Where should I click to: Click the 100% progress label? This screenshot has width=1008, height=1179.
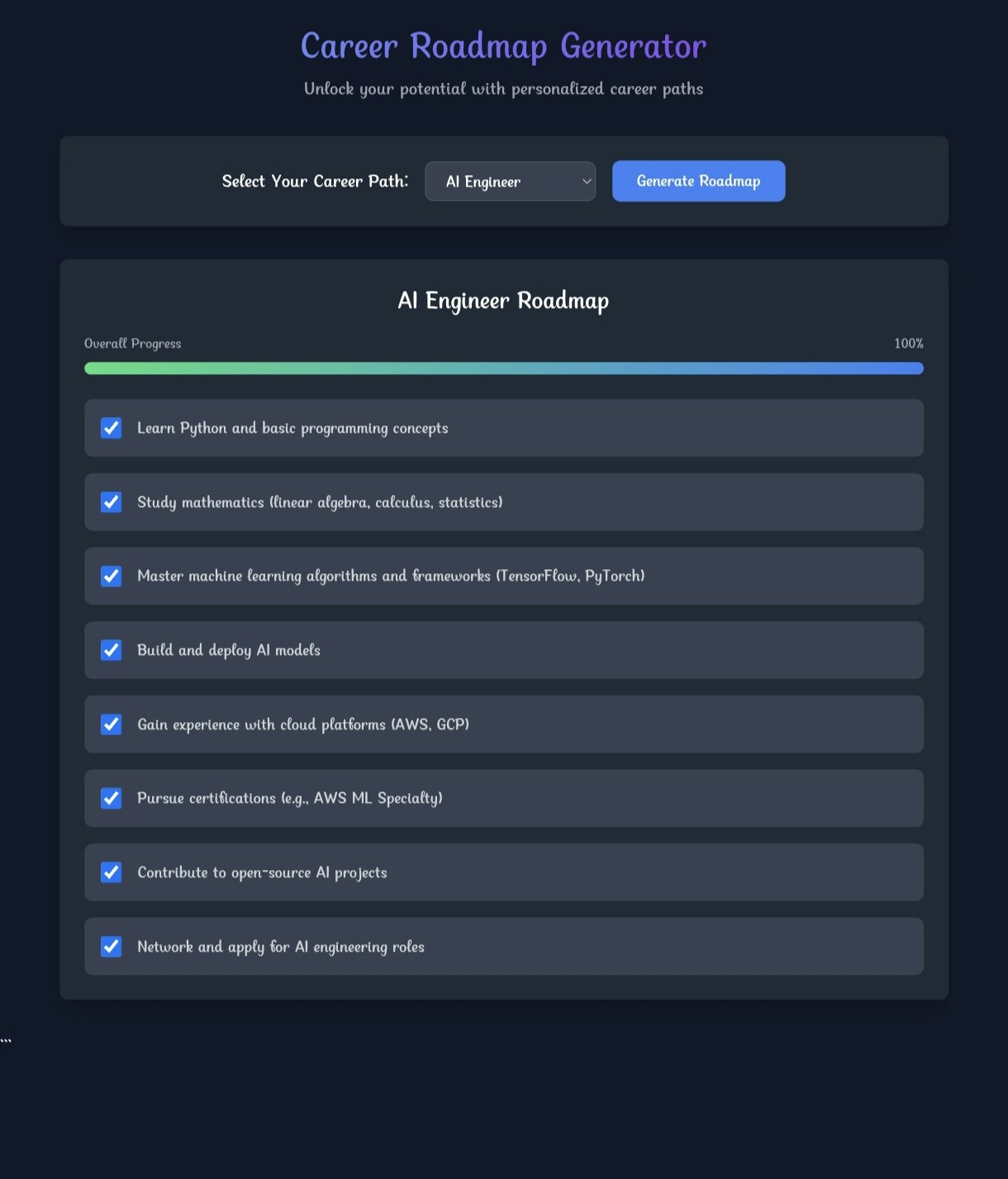(x=909, y=343)
